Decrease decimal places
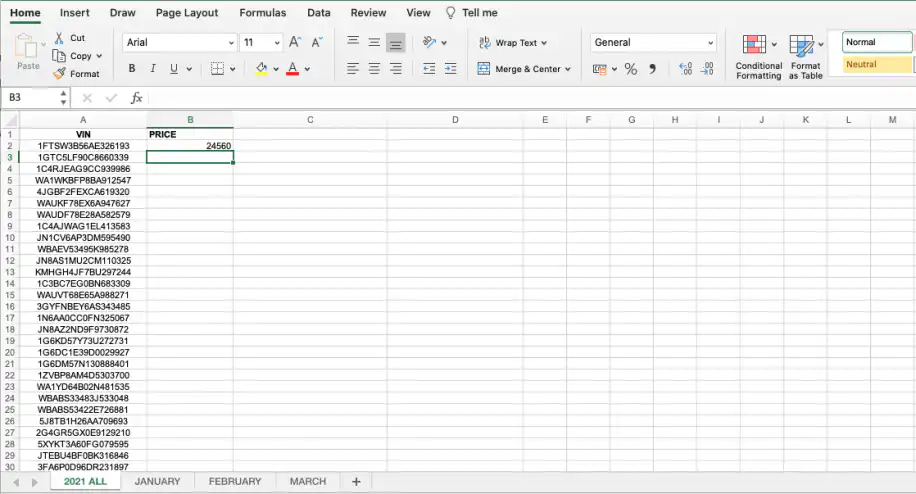Viewport: 916px width, 494px height. tap(707, 69)
